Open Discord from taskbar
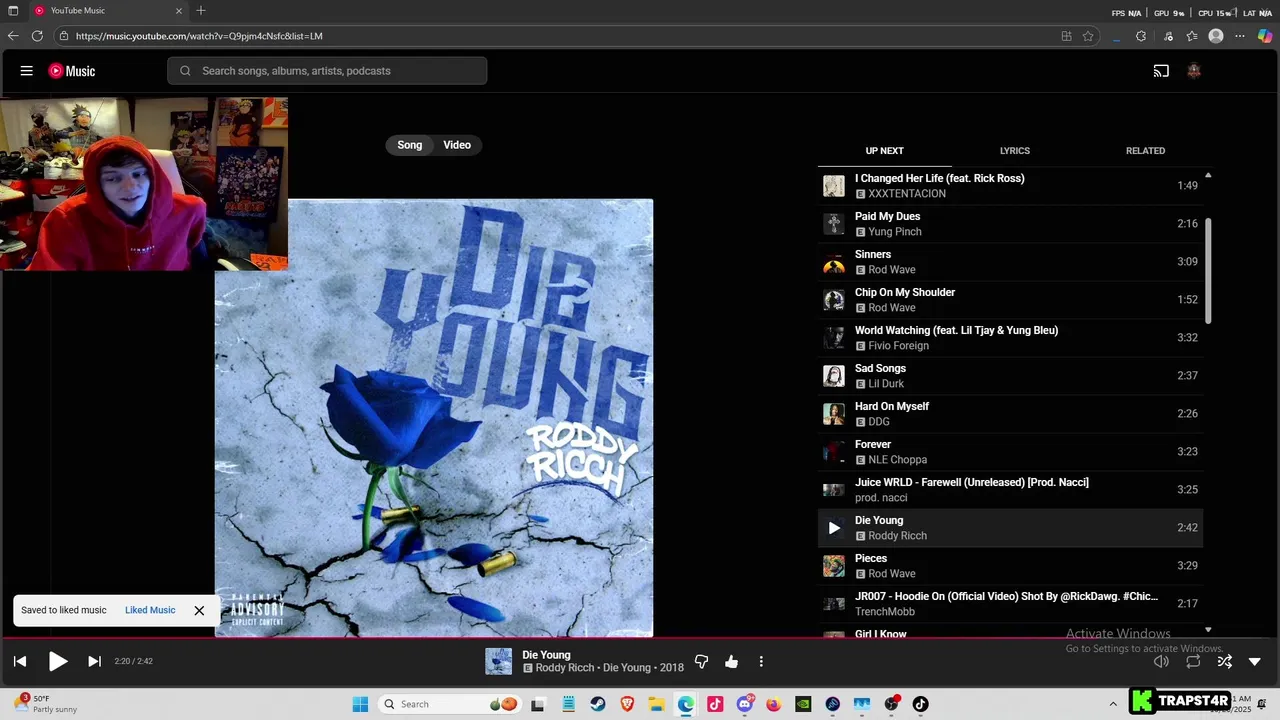 click(x=744, y=704)
